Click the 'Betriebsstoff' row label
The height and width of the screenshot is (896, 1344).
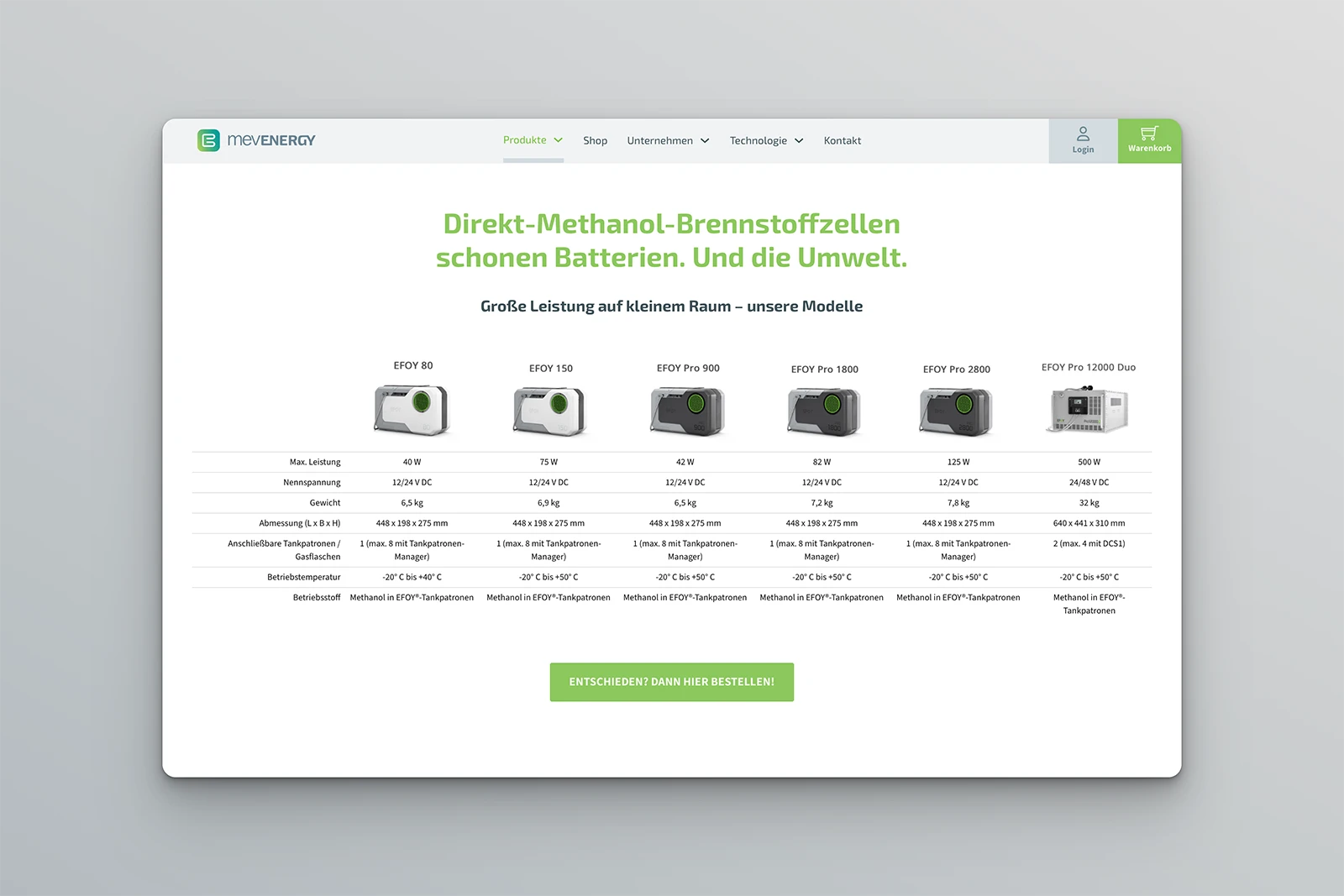[x=317, y=598]
